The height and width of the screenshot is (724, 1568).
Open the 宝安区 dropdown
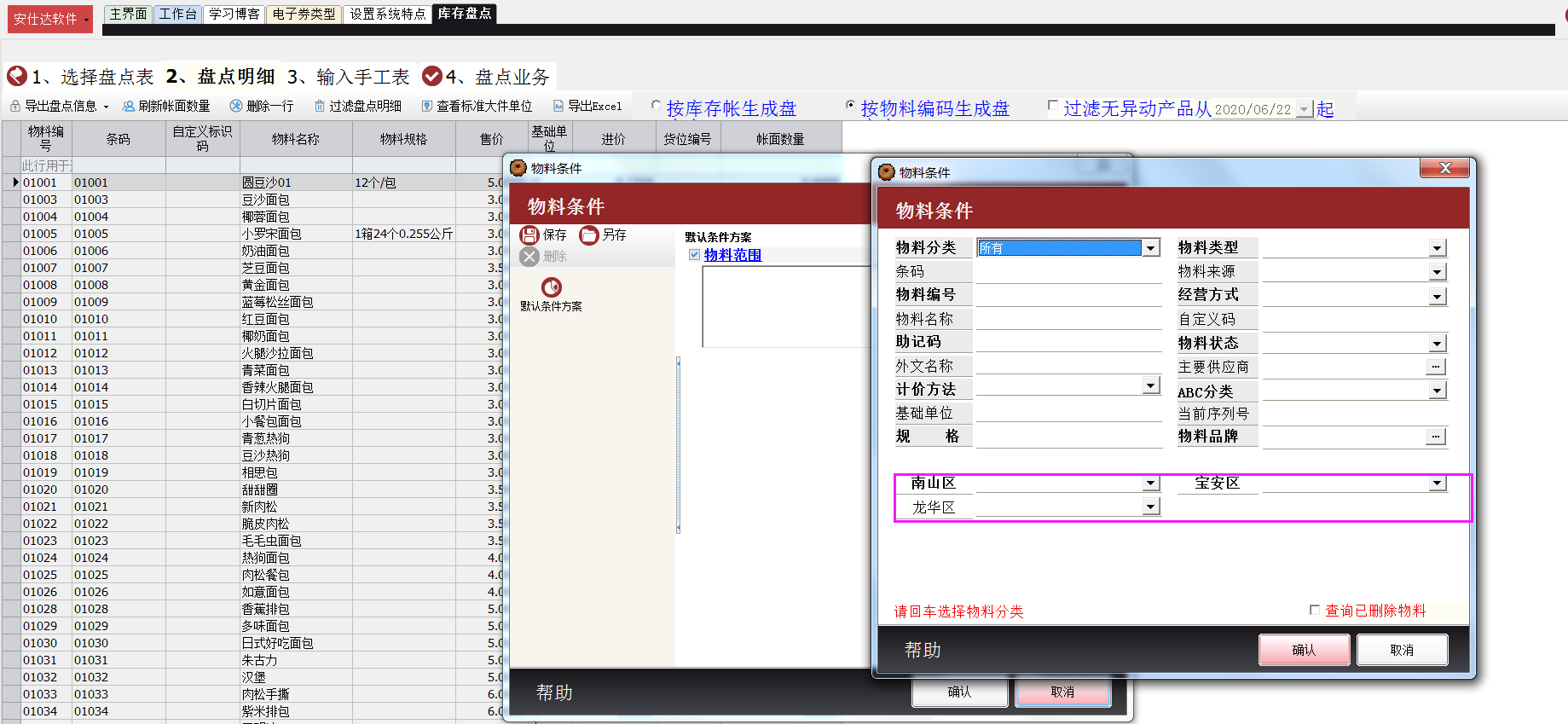click(x=1438, y=484)
